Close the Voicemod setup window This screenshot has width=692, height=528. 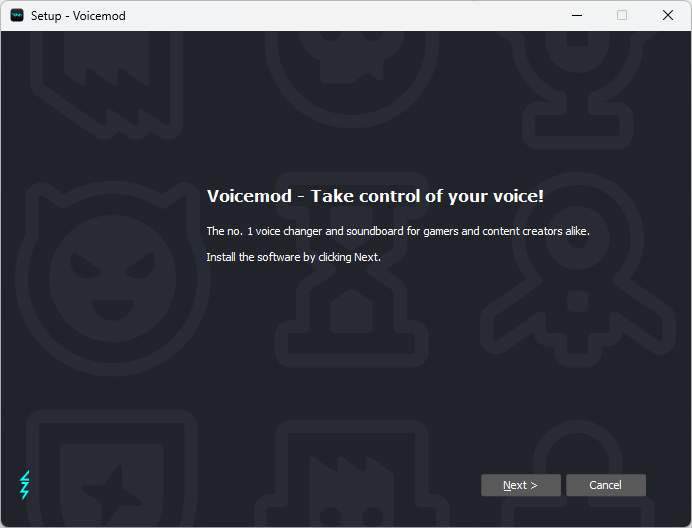[668, 15]
